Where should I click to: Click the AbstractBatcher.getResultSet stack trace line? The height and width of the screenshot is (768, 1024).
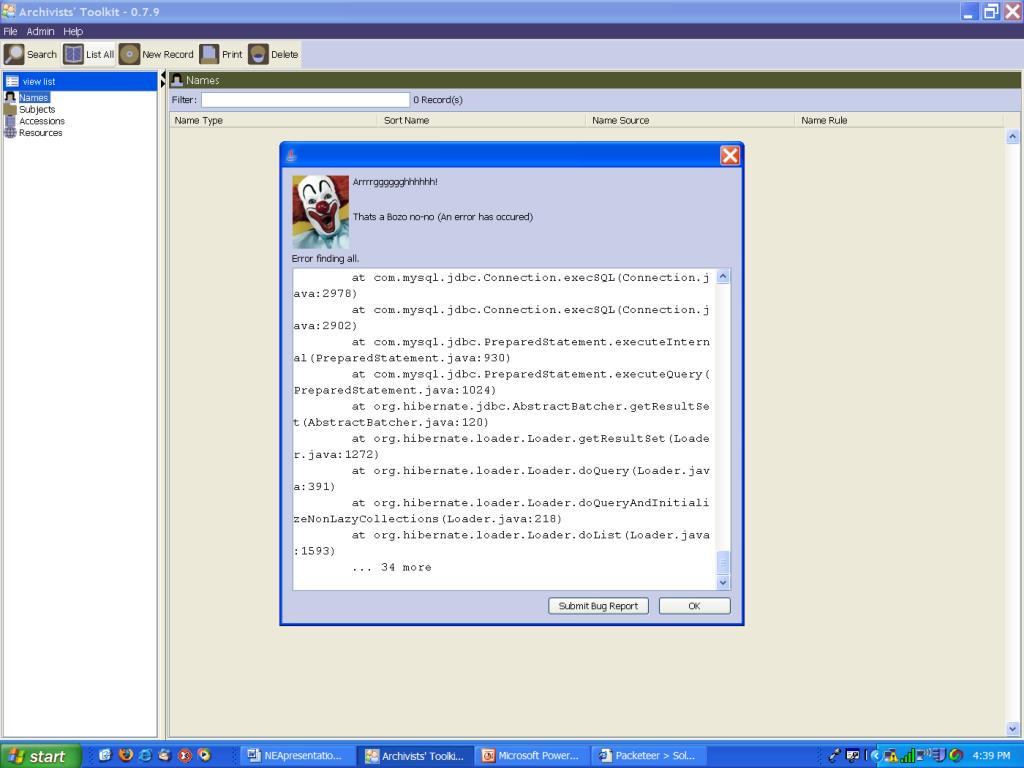tap(502, 414)
